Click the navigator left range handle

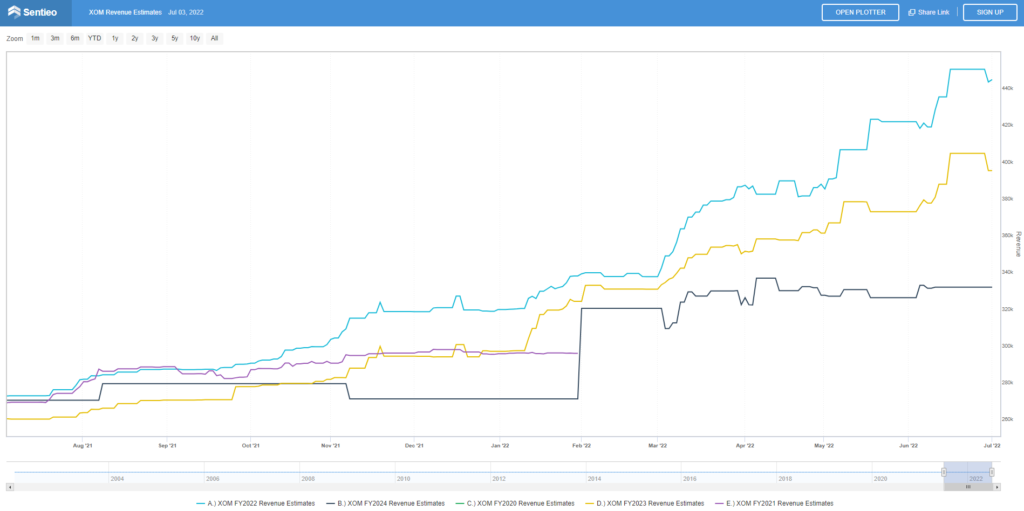(x=944, y=472)
